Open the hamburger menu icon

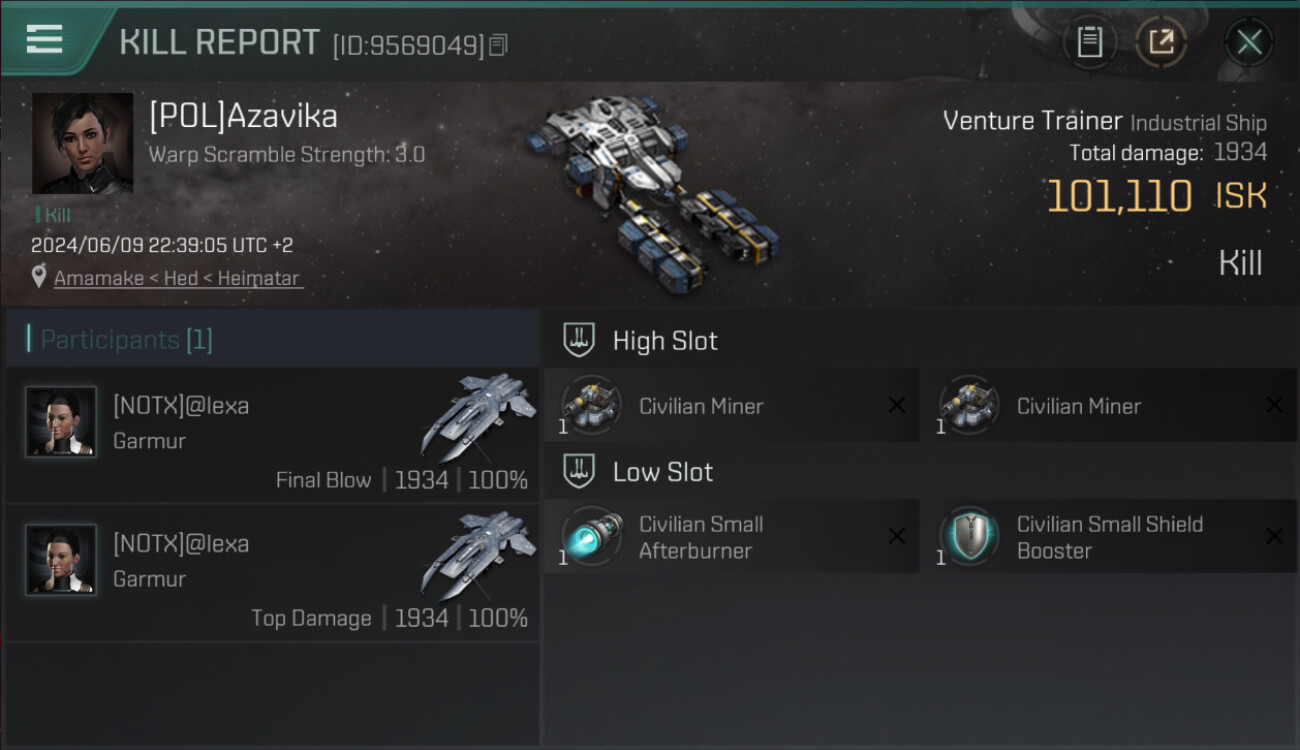click(x=44, y=39)
